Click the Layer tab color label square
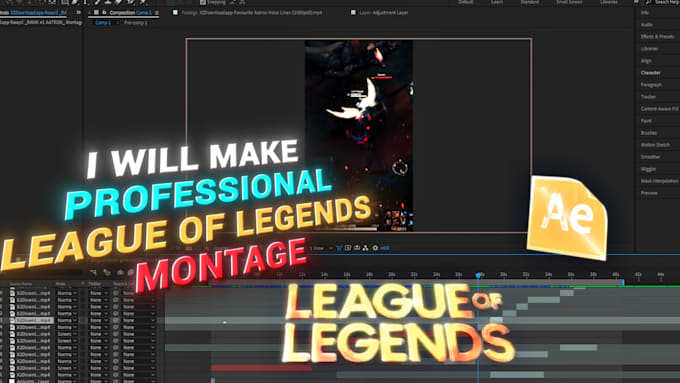The image size is (680, 383). coord(353,13)
